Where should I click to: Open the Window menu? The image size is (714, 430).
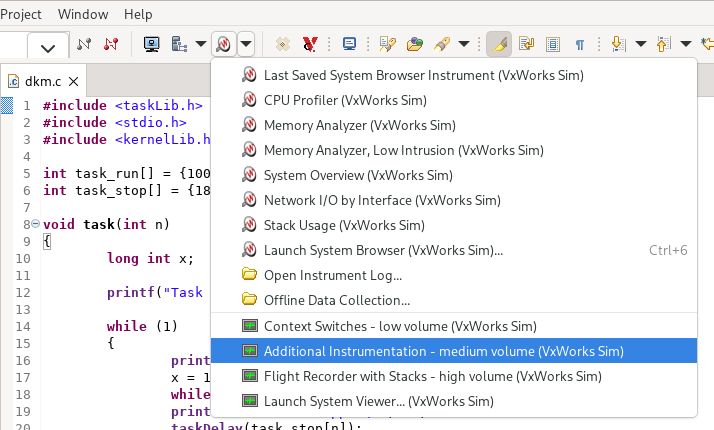83,14
